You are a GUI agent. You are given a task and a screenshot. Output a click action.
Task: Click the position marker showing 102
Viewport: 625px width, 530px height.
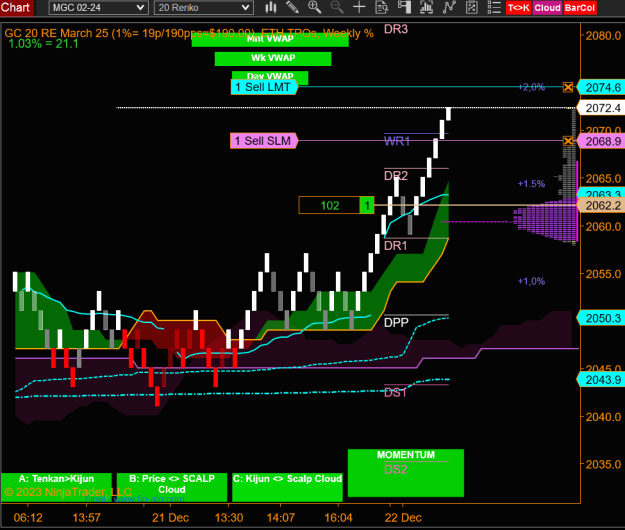click(x=330, y=206)
